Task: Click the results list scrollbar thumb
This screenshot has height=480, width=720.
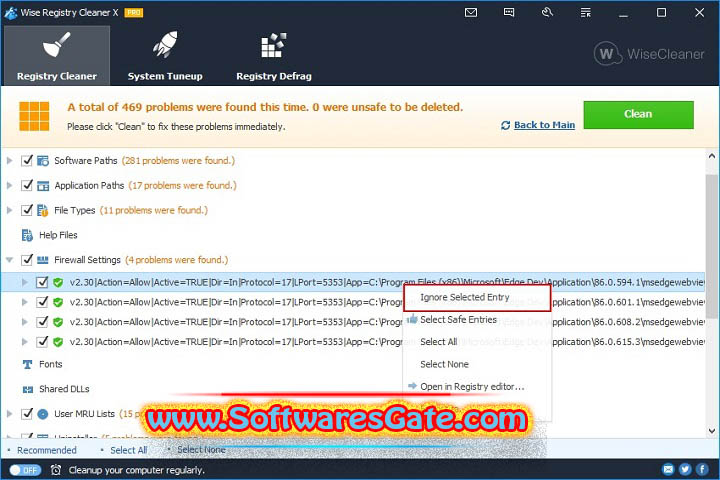Action: pyautogui.click(x=712, y=246)
